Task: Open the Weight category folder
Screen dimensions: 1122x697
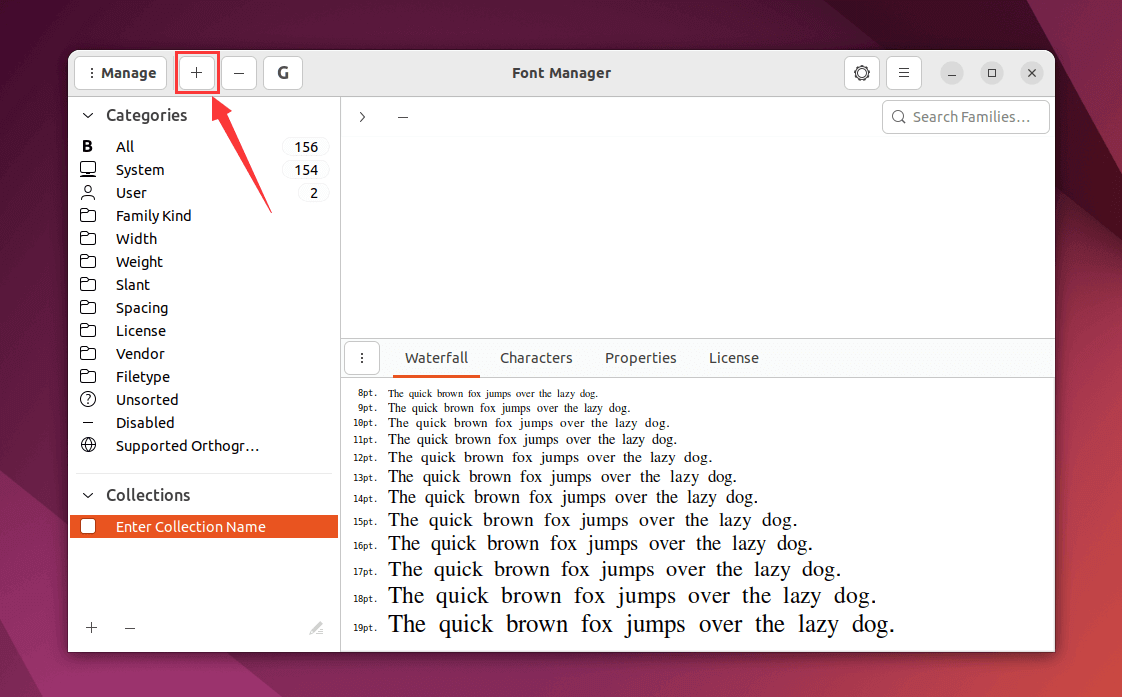Action: pos(204,262)
